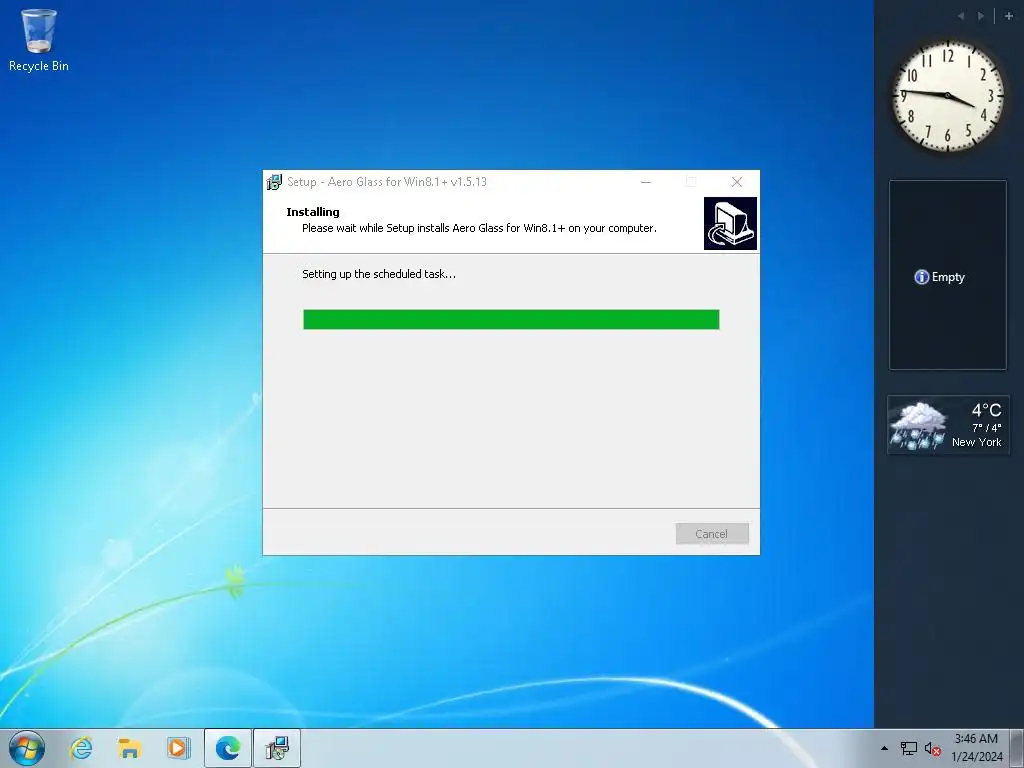Launch Internet Explorer from taskbar
1024x768 pixels.
[x=81, y=748]
